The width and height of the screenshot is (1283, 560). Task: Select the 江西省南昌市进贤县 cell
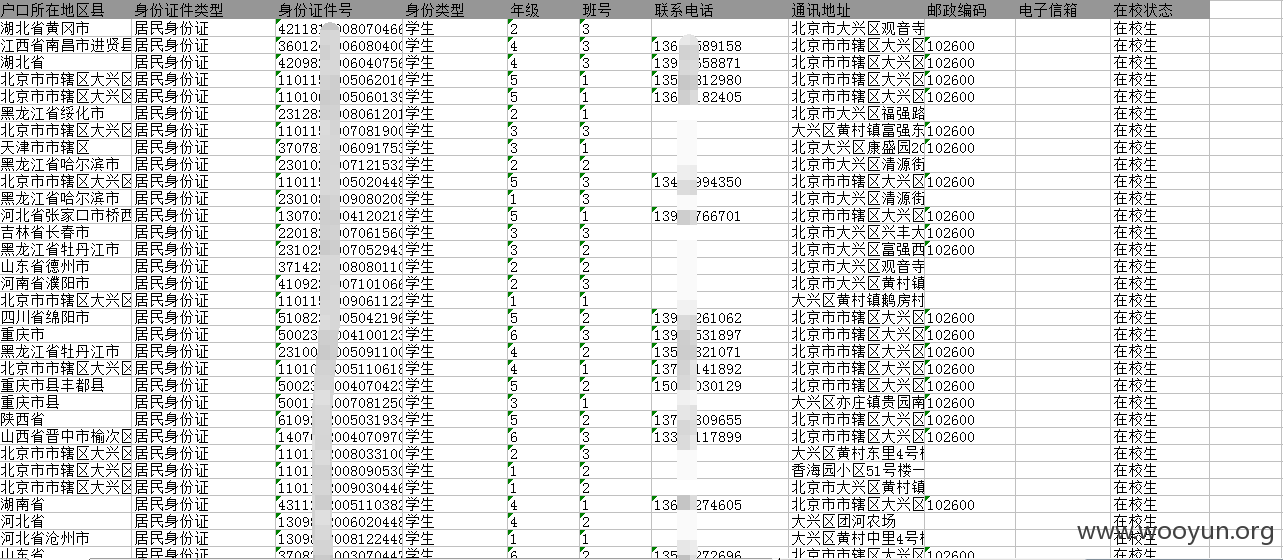[x=66, y=46]
